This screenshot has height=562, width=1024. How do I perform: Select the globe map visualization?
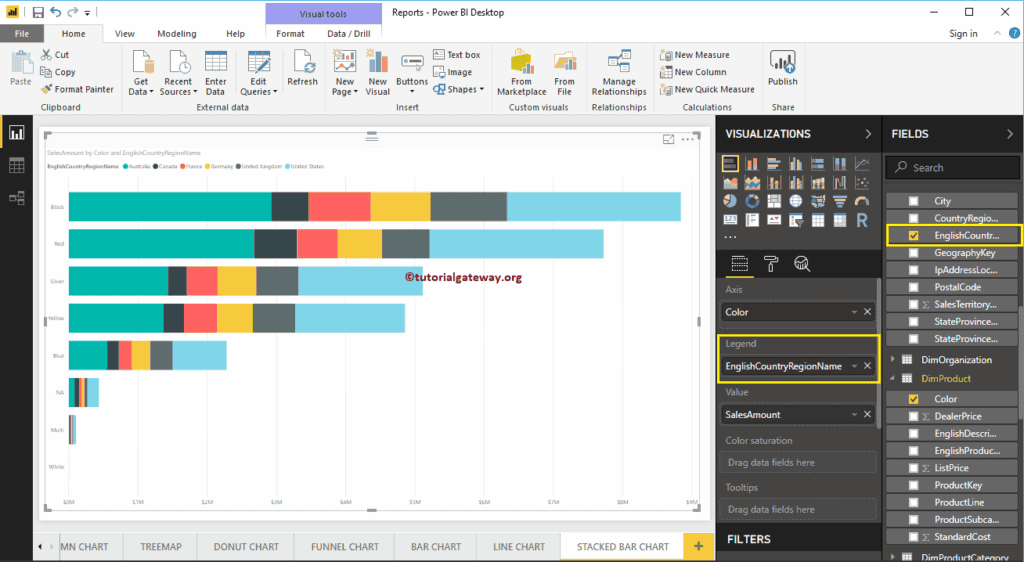[x=795, y=202]
